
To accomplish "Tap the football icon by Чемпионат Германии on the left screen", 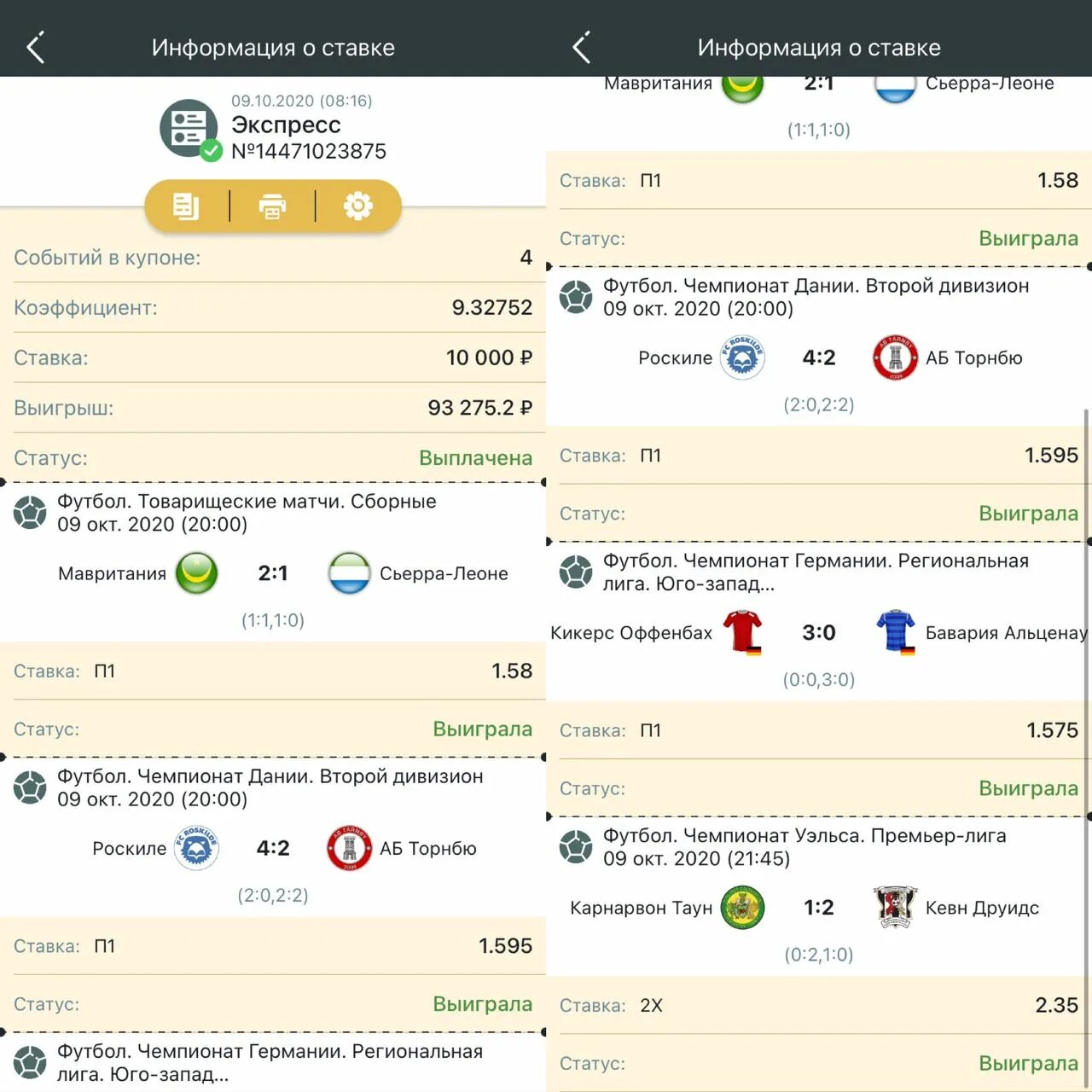I will pos(30,1062).
